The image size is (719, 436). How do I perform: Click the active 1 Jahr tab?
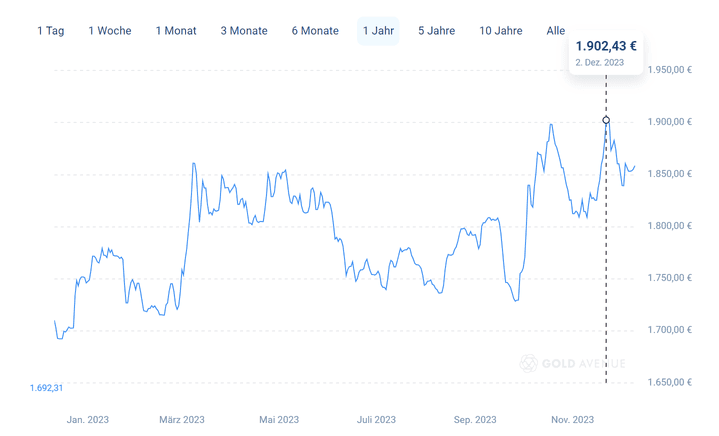point(378,31)
